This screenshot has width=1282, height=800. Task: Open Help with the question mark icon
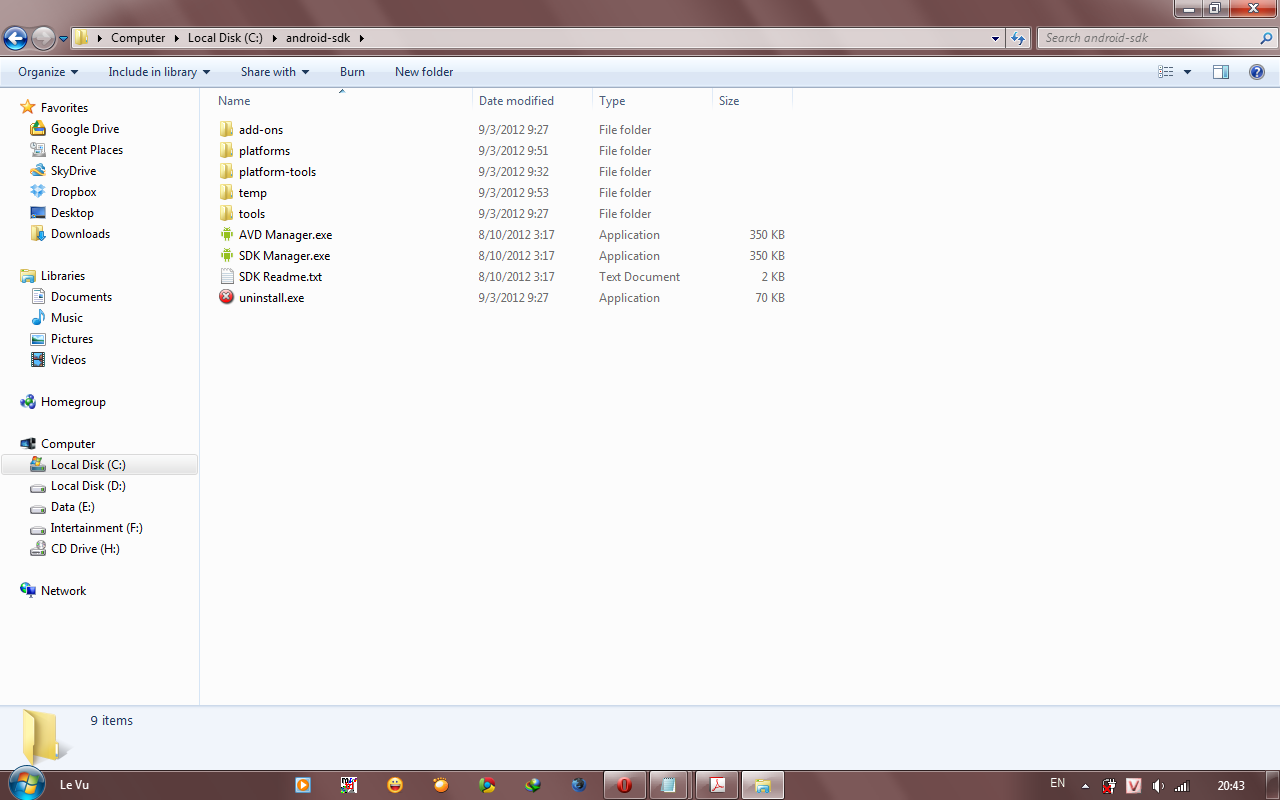click(x=1257, y=72)
